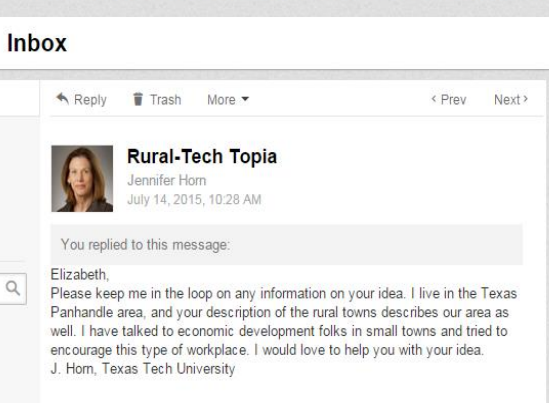This screenshot has width=549, height=403.
Task: Open Jennifer Horn's profile photo
Action: tap(82, 179)
